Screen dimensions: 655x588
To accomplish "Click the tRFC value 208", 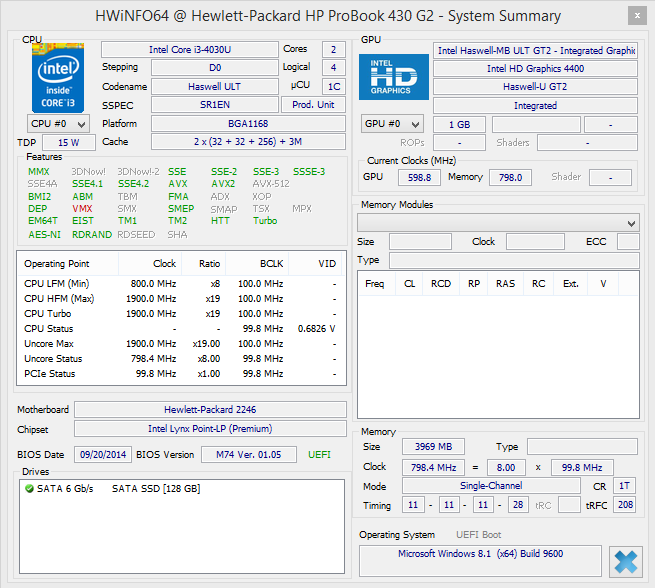I will 625,504.
